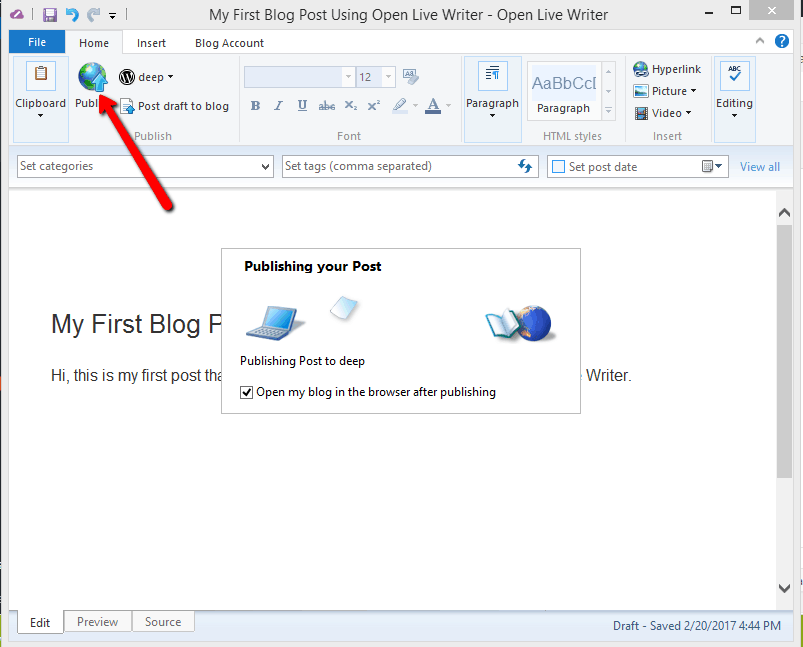Expand the Video dropdown arrow
803x647 pixels.
click(688, 113)
